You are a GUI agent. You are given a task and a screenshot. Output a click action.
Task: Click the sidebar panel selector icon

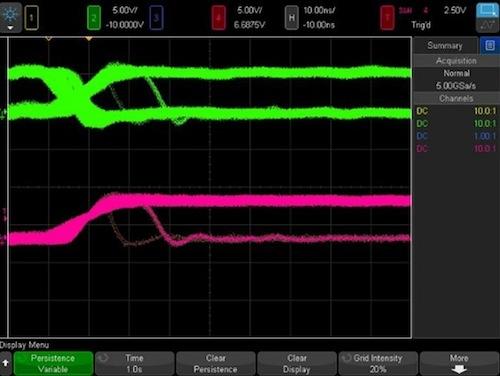pyautogui.click(x=490, y=45)
